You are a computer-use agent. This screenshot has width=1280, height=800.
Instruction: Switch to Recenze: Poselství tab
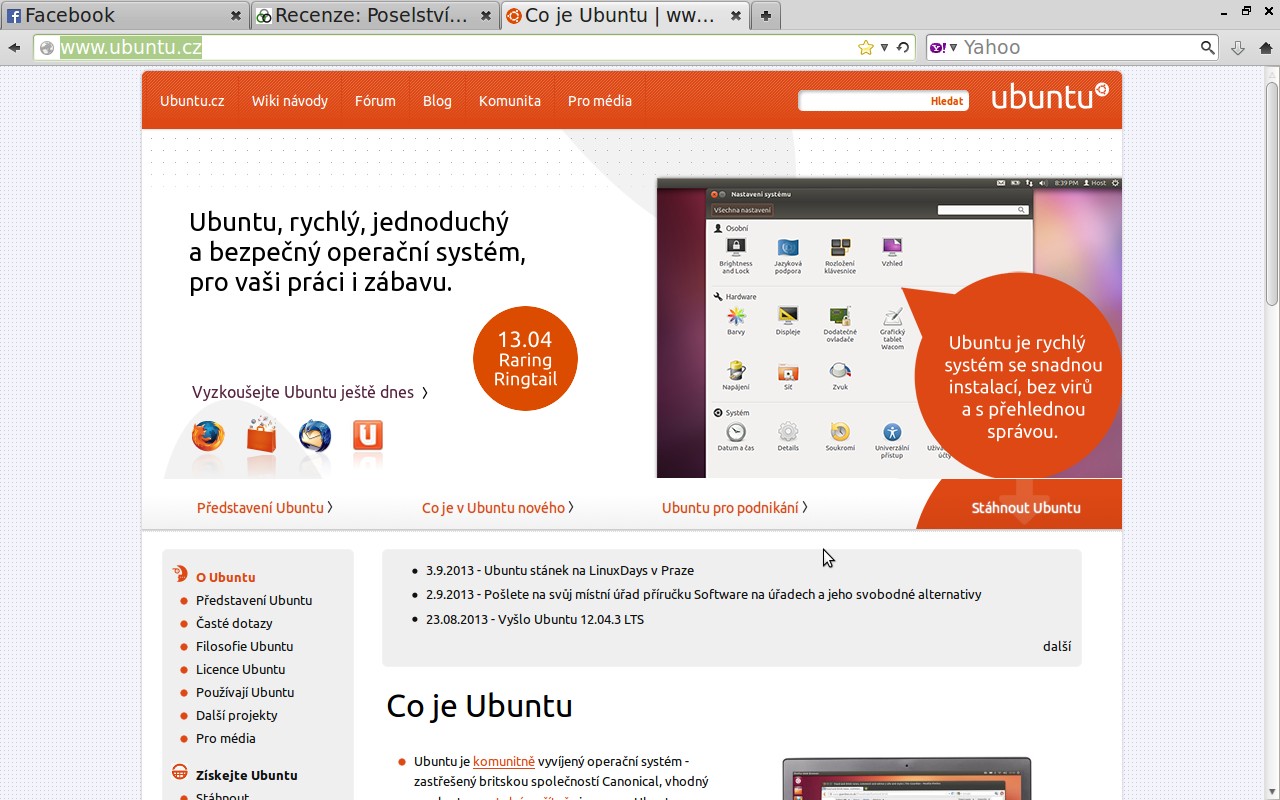tap(375, 16)
